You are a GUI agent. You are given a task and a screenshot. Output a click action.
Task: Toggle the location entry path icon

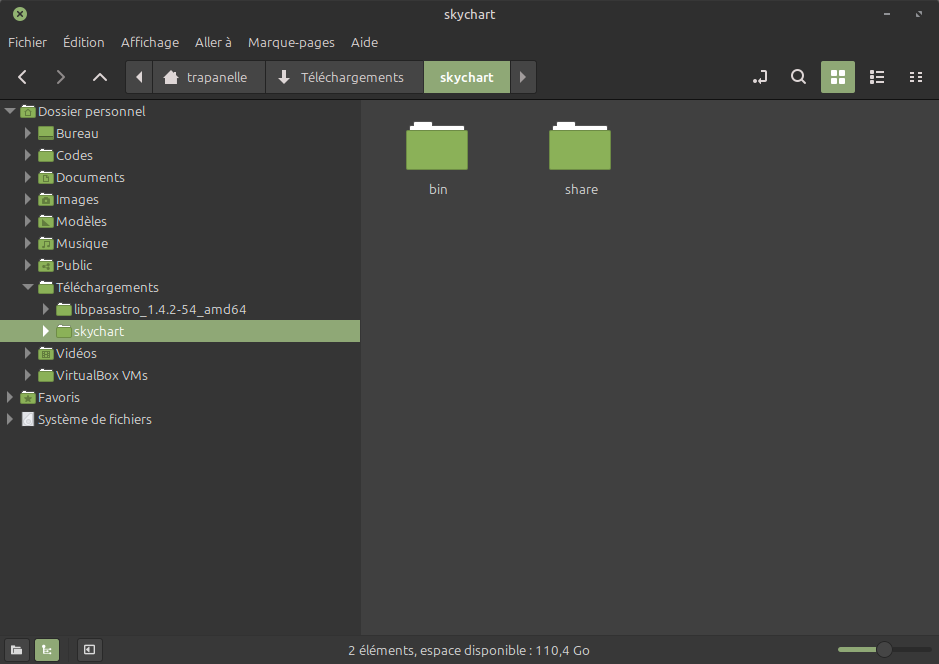pyautogui.click(x=760, y=77)
